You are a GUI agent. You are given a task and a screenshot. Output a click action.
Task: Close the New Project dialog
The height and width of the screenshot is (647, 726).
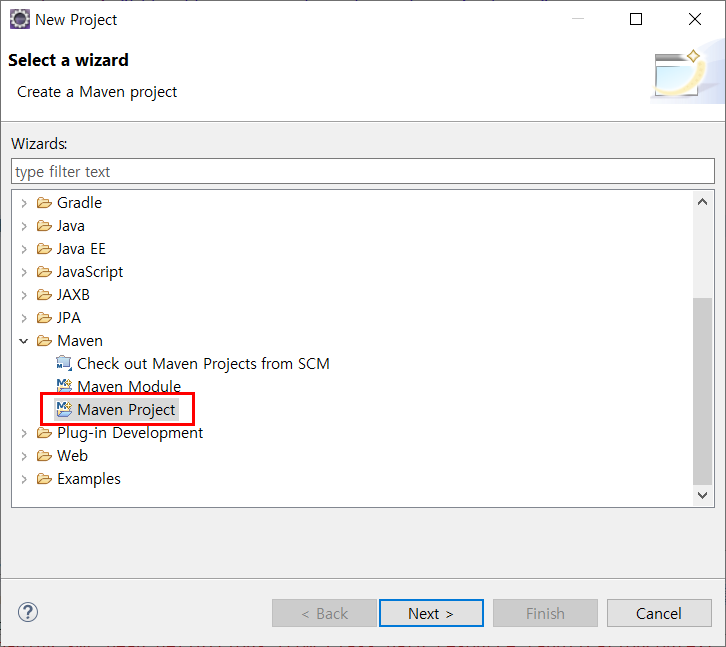[695, 19]
